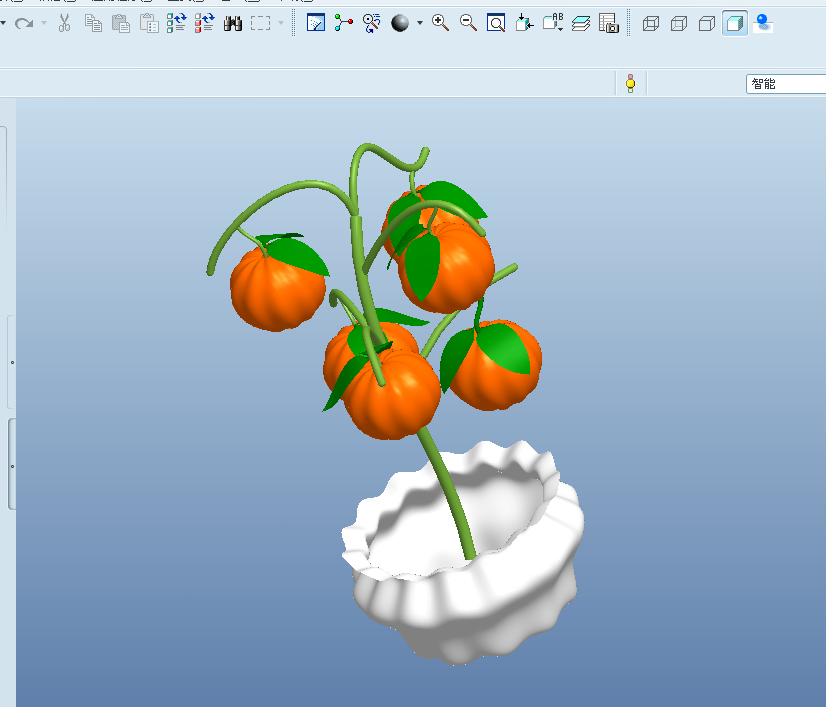
Task: Switch to No Hidden display style
Action: tap(707, 24)
